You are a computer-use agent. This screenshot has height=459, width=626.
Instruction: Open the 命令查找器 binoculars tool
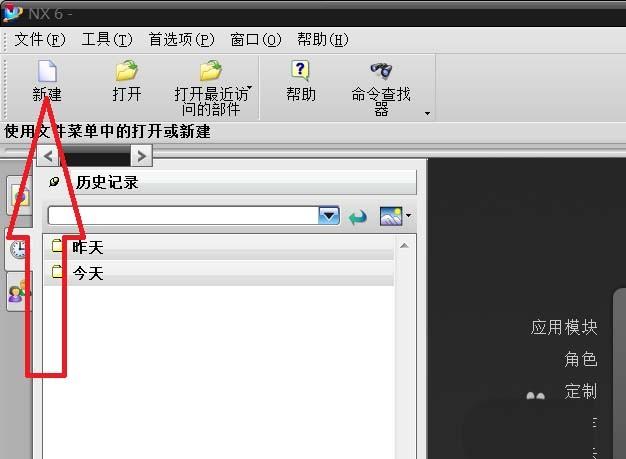tap(381, 71)
